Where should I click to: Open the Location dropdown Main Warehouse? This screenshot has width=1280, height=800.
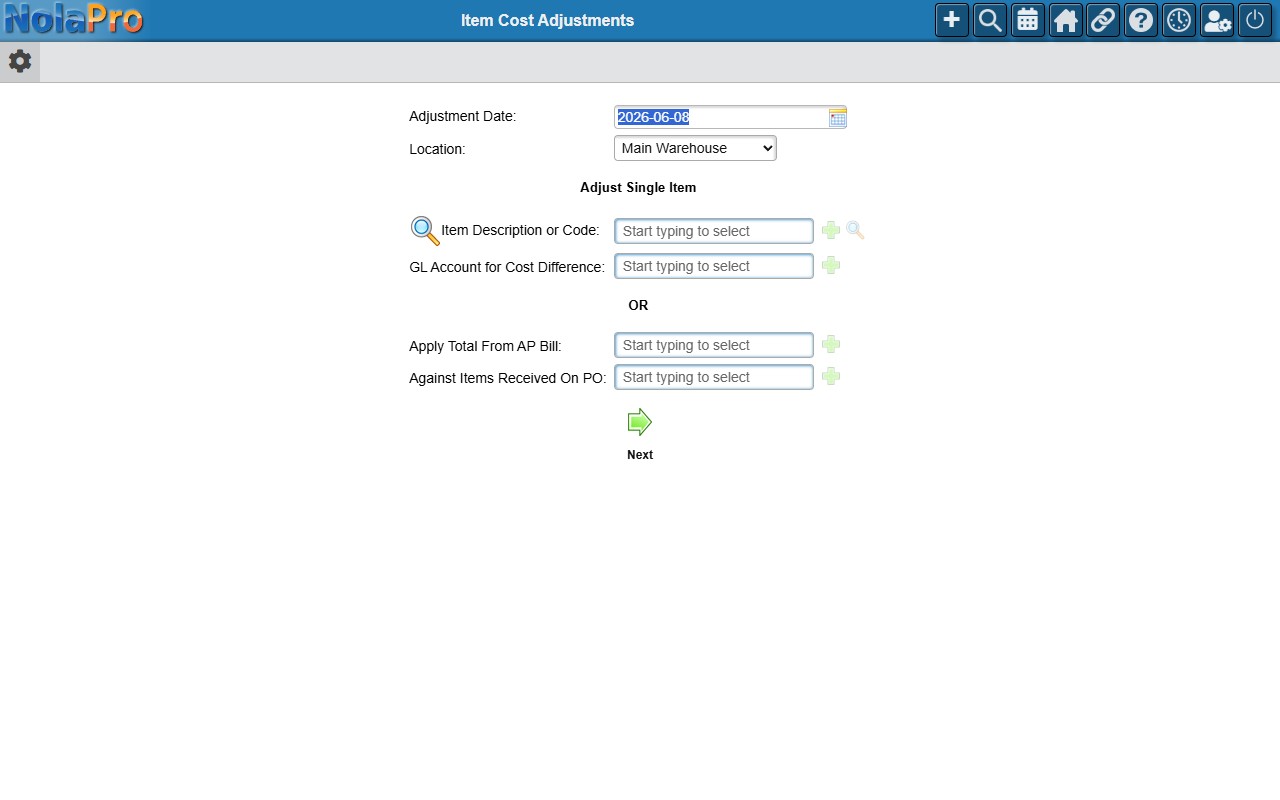pos(695,148)
